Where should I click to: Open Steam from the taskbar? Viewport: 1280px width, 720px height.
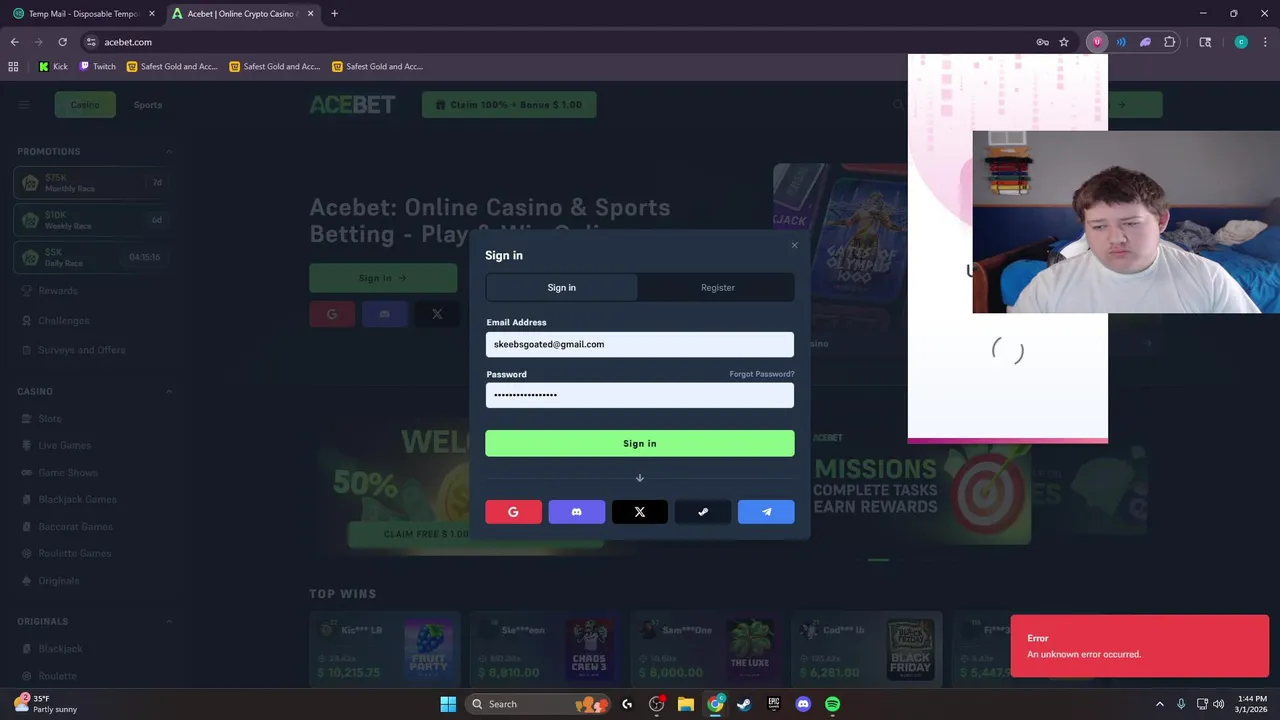[x=744, y=704]
